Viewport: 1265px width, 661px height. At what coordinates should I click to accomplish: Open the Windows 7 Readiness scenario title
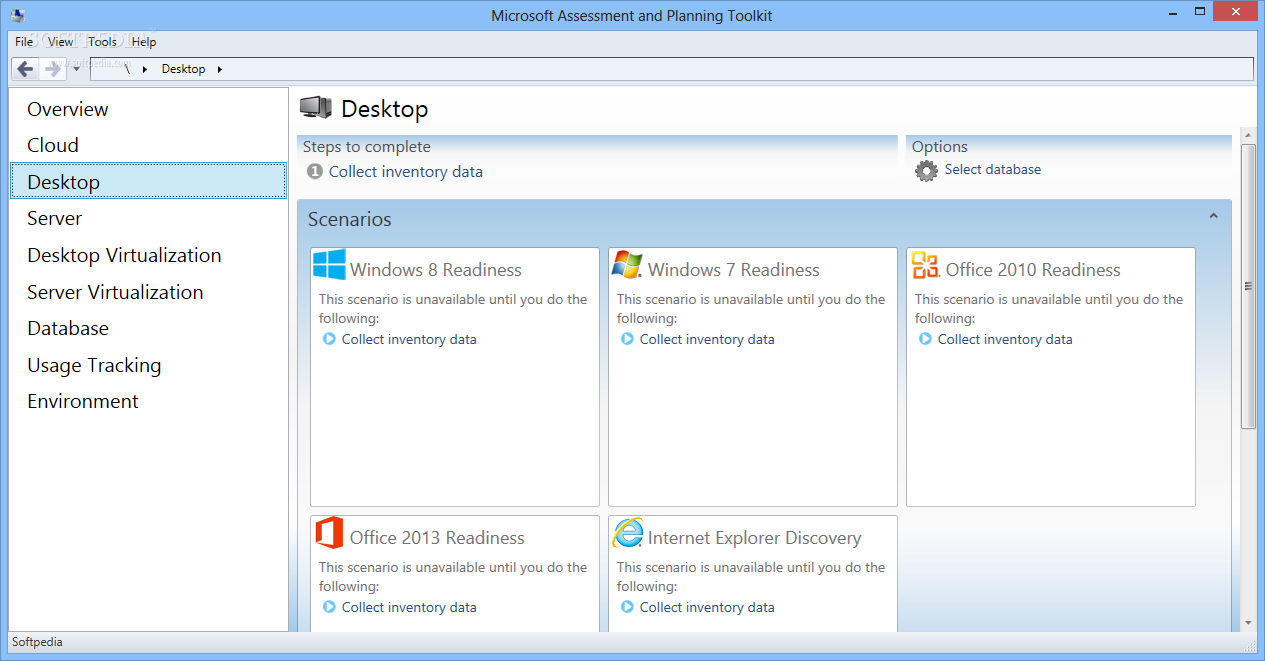(734, 270)
